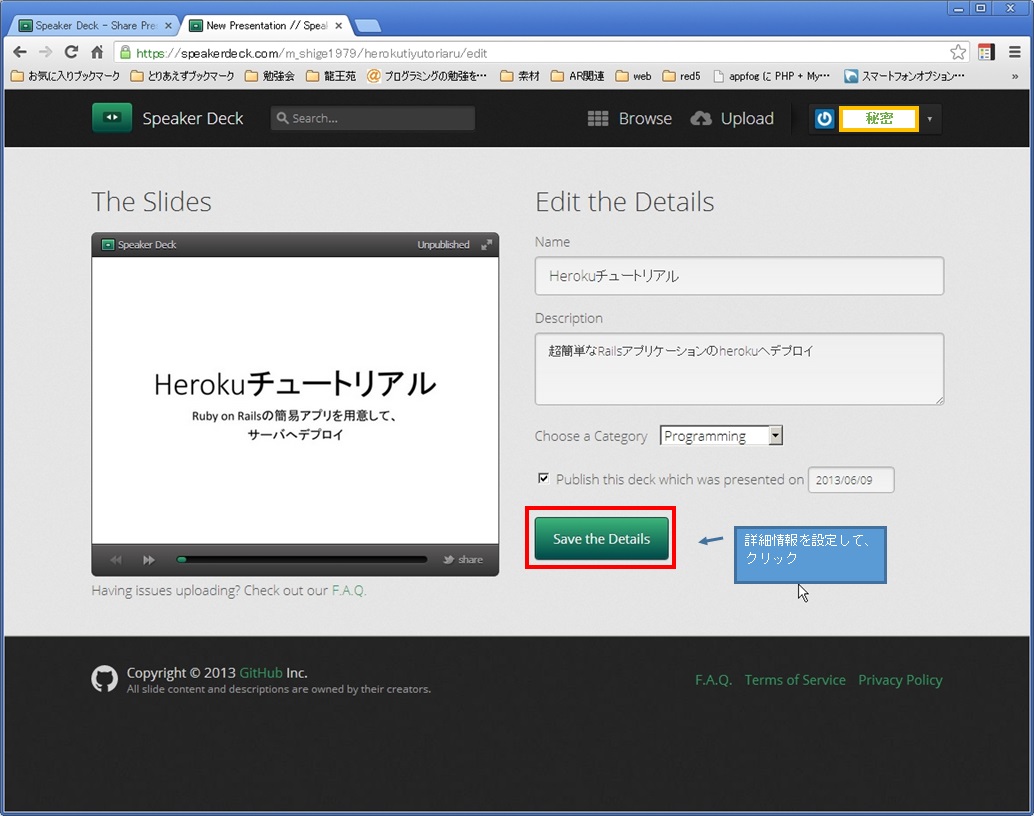
Task: Click the browser address bar URL
Action: pyautogui.click(x=311, y=53)
